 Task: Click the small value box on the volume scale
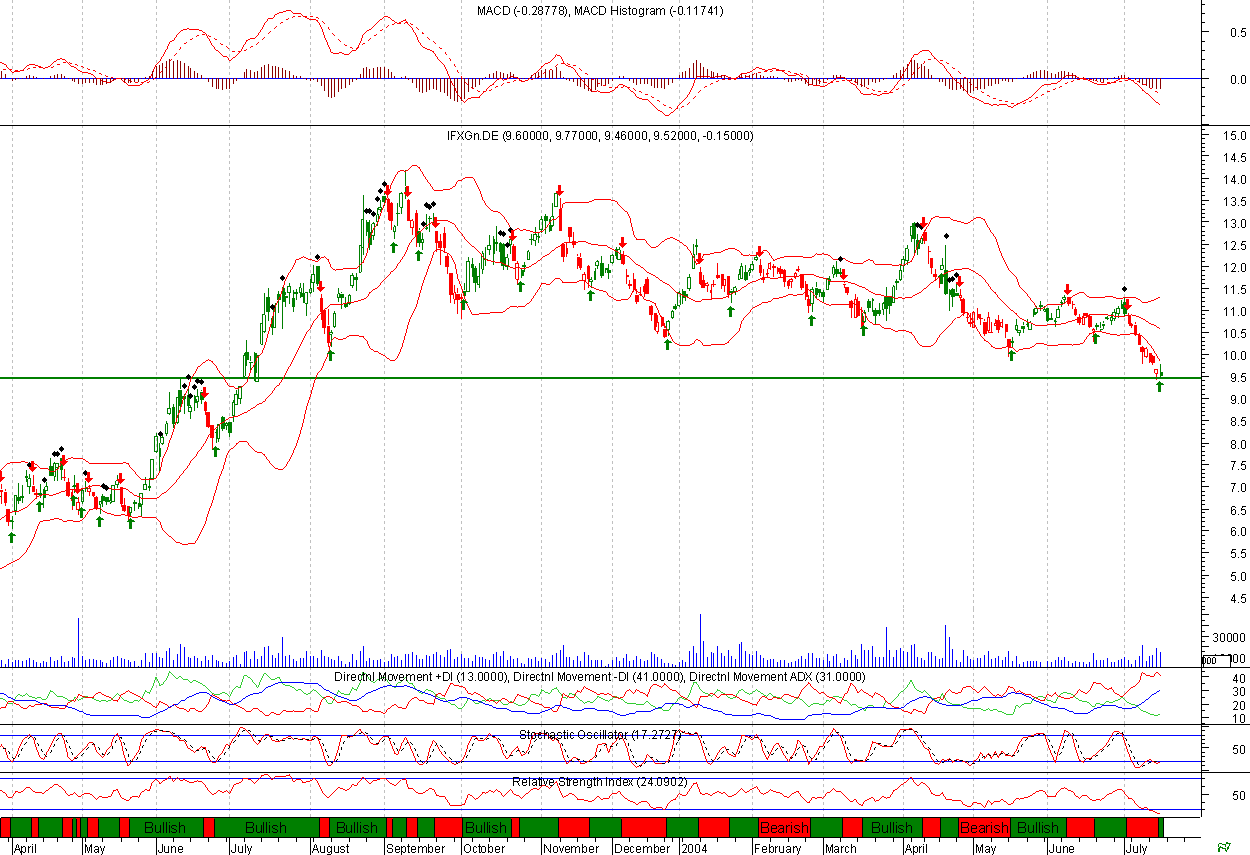(x=1216, y=660)
